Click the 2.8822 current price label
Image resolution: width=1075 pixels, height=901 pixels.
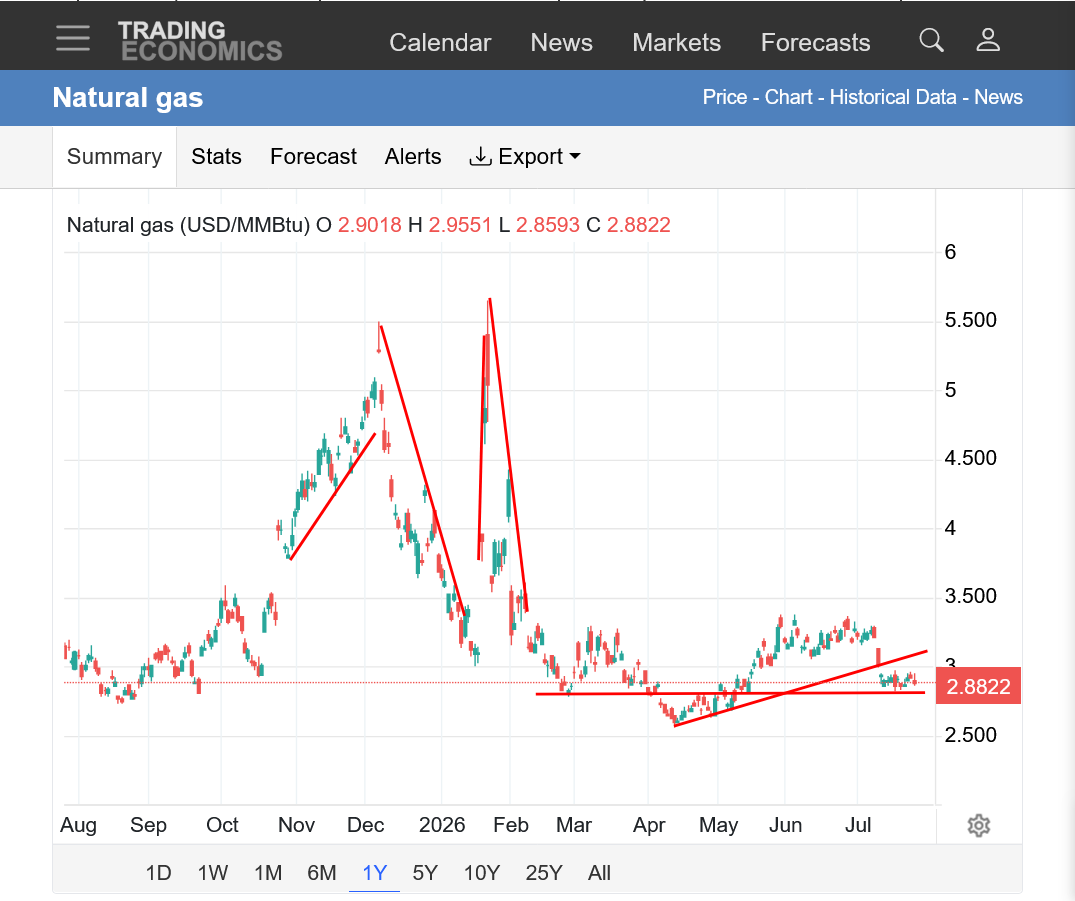(978, 686)
